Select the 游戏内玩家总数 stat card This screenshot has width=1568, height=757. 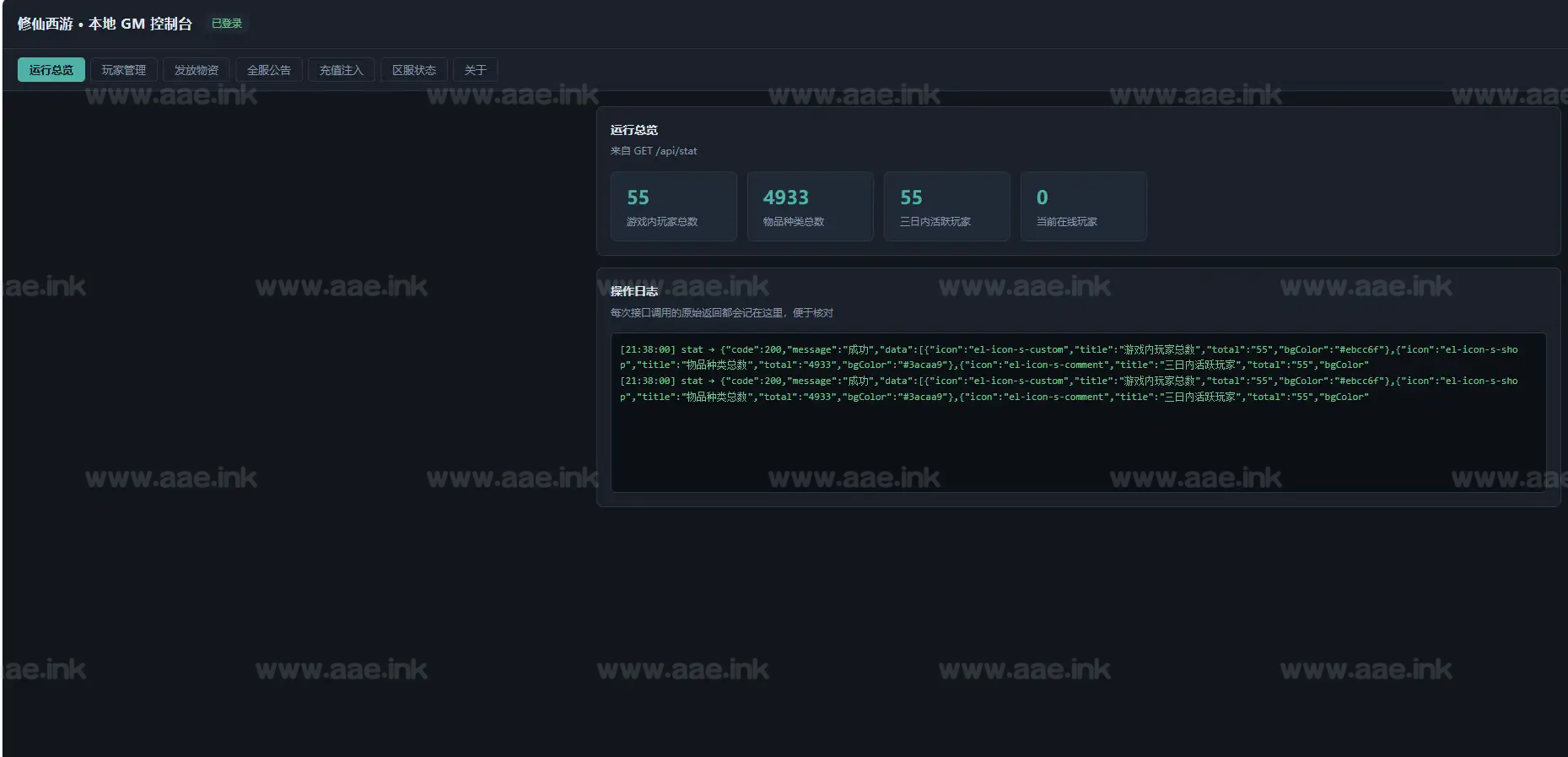tap(674, 207)
